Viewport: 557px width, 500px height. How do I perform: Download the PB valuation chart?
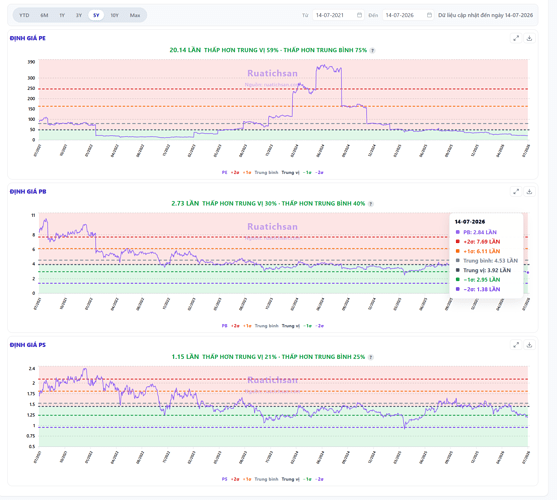tap(529, 191)
